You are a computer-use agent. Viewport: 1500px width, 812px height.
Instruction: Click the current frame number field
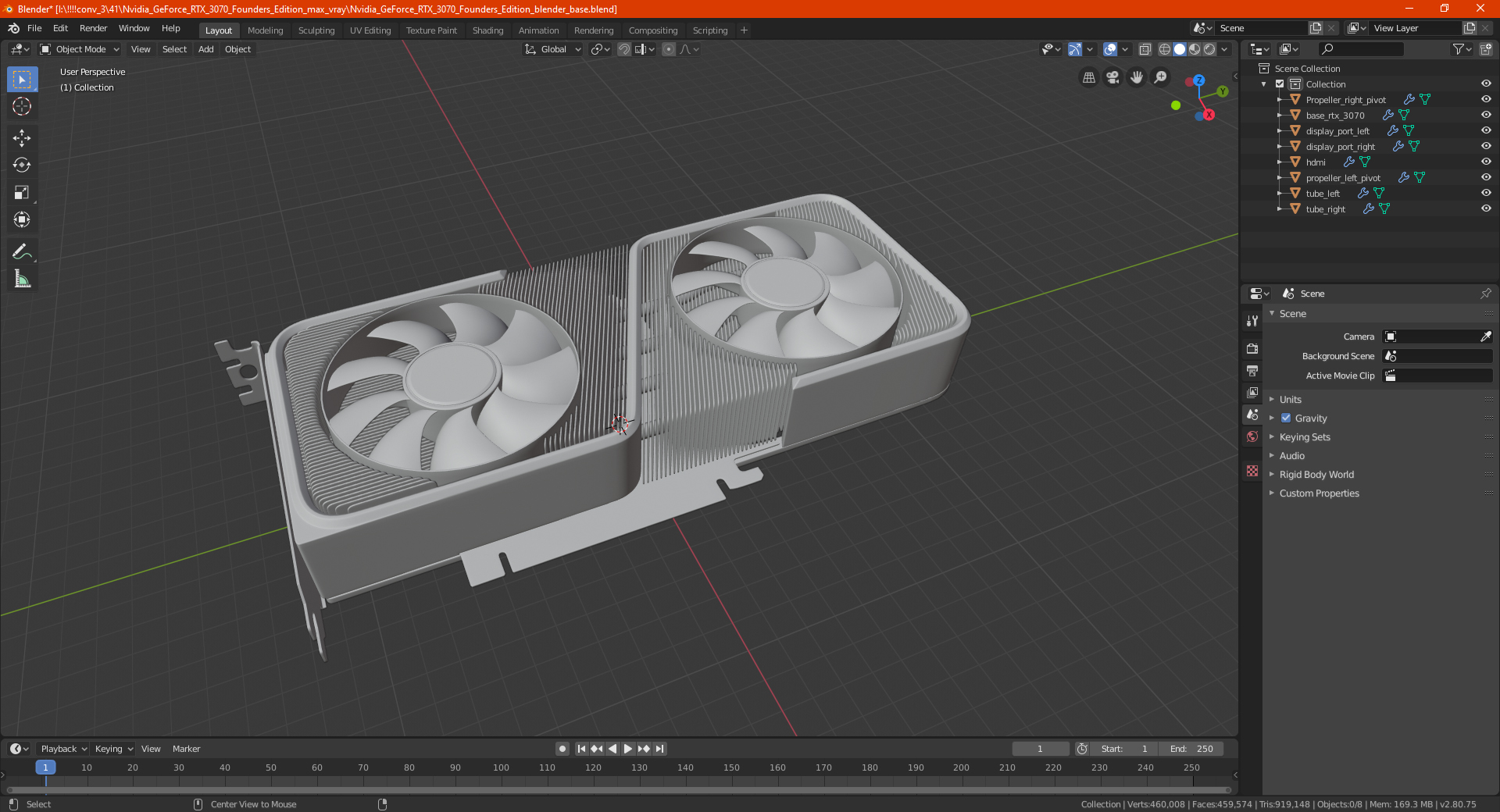coord(1041,749)
